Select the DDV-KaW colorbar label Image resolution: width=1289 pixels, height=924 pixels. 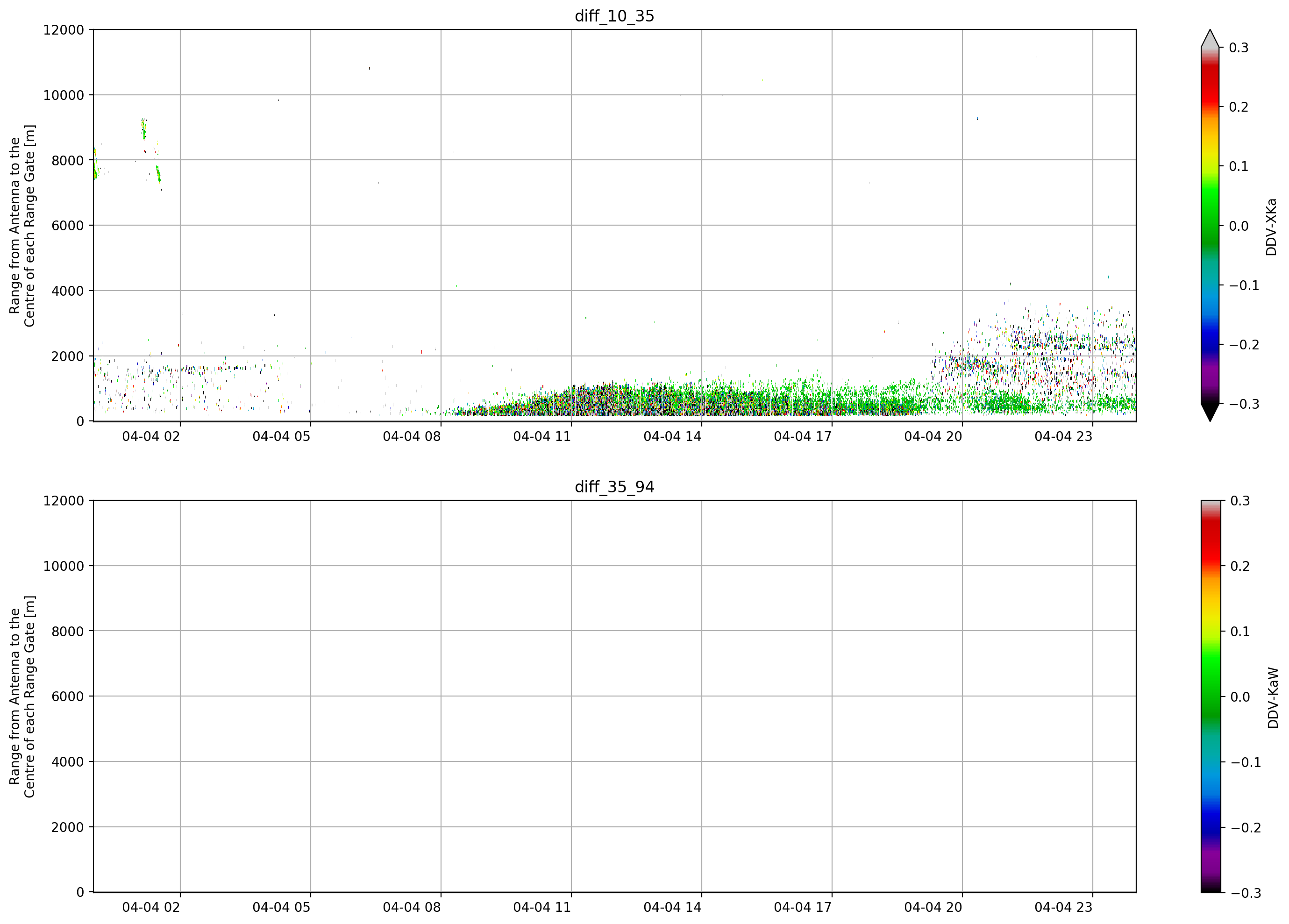(x=1273, y=698)
